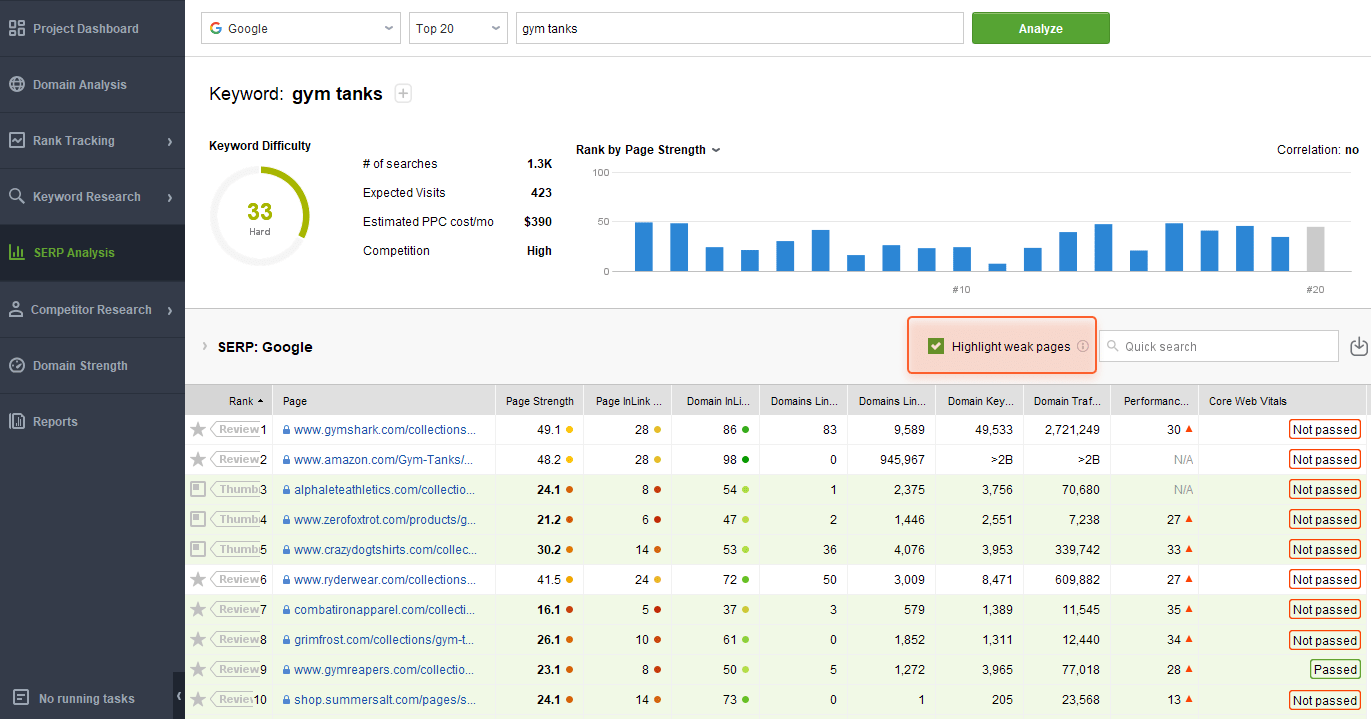Open the www.amazon.com/Gym-Tanks link
The image size is (1371, 719).
click(383, 459)
